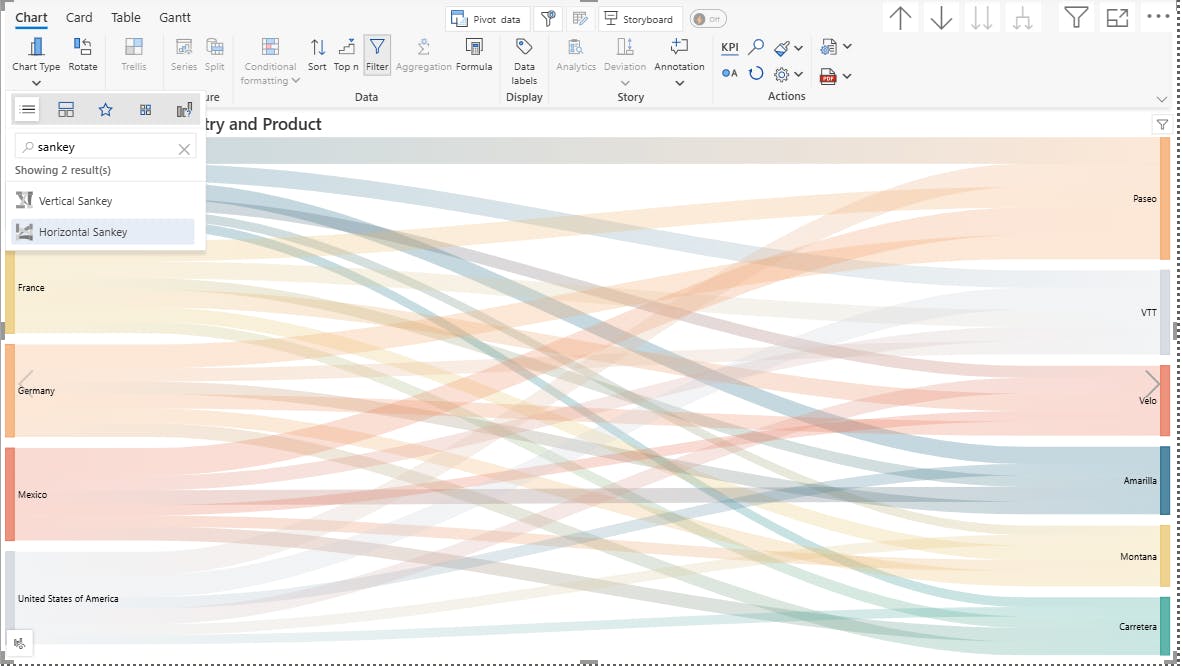
Task: Click the PDF export icon
Action: (828, 75)
